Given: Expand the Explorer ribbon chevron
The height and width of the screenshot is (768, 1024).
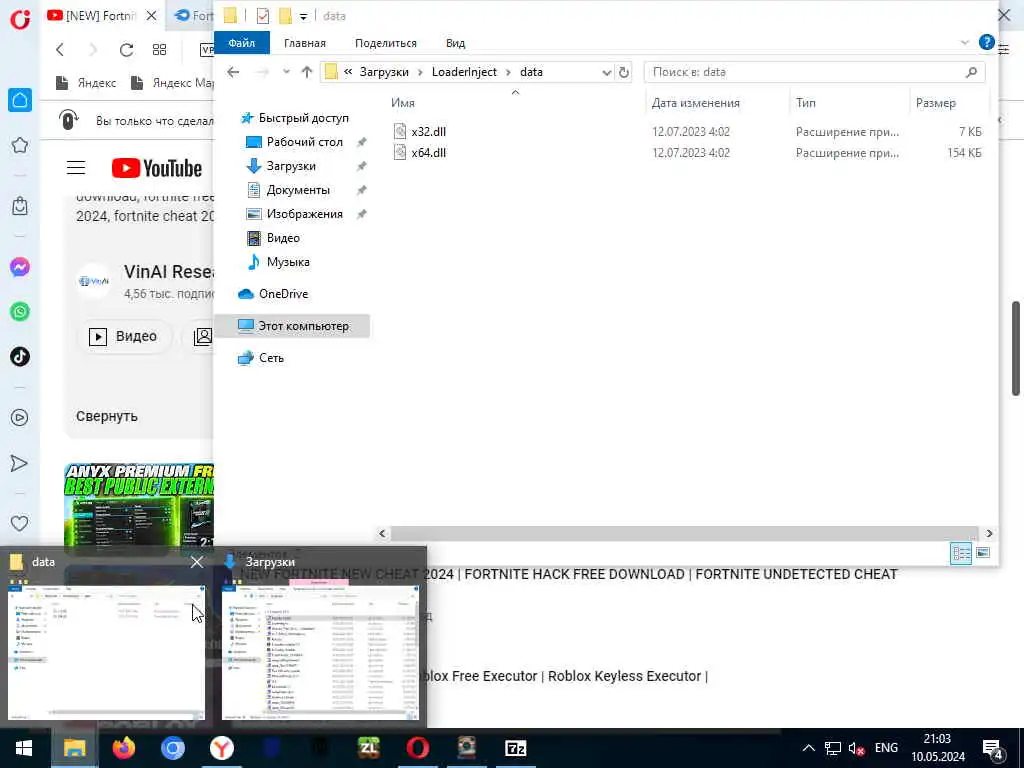Looking at the screenshot, I should click(x=965, y=42).
